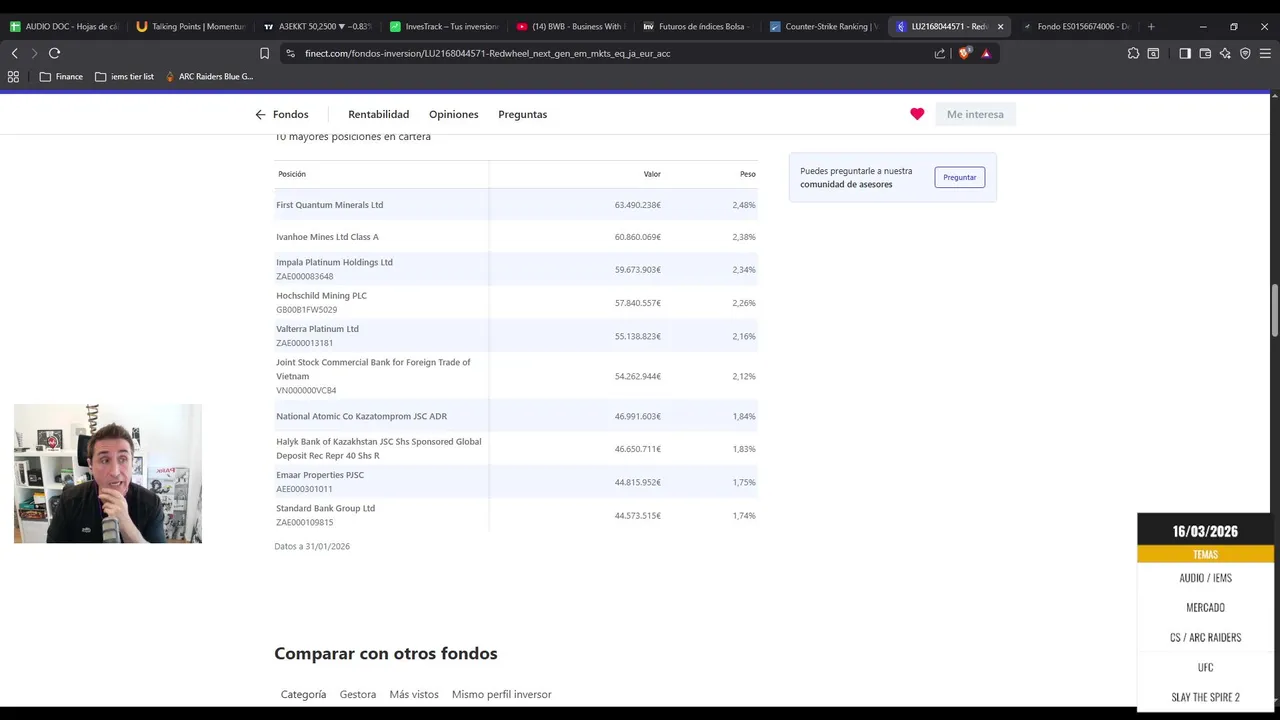Click the back arrow next to Fondos
The image size is (1280, 720).
(260, 114)
